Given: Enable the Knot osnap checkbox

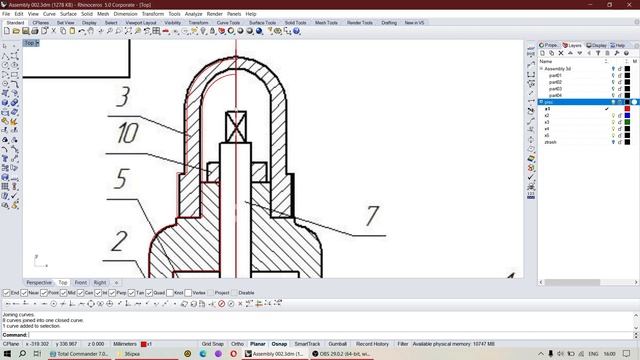Looking at the screenshot, I should pos(170,293).
